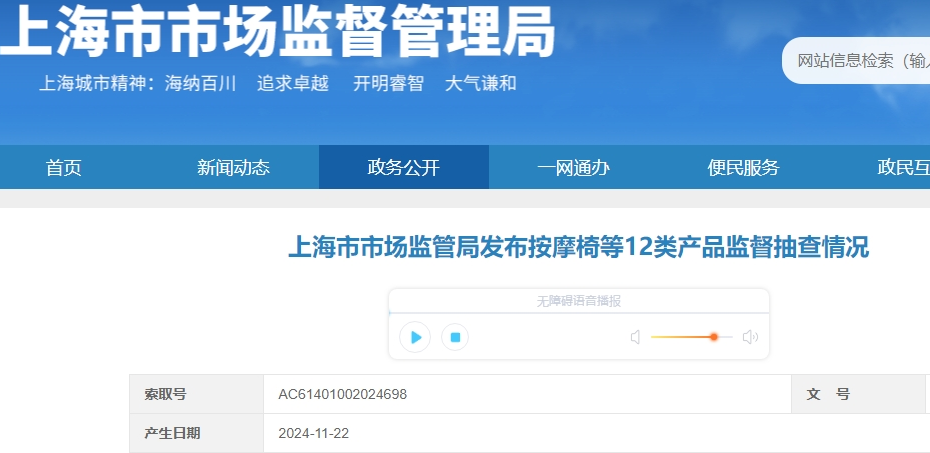Viewport: 930px width, 453px height.
Task: Click the article headline about 按摩椅等12类产品
Action: 579,247
